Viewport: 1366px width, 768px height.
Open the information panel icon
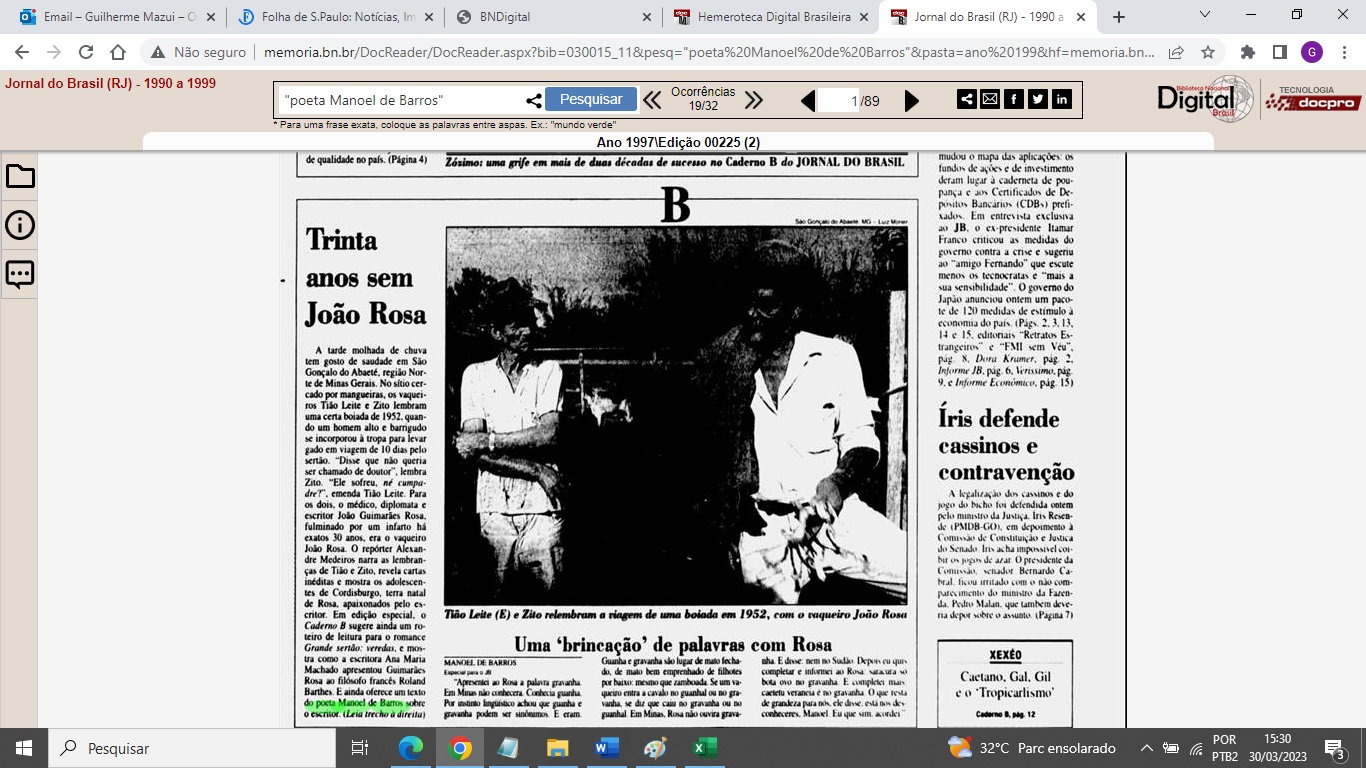click(x=20, y=225)
